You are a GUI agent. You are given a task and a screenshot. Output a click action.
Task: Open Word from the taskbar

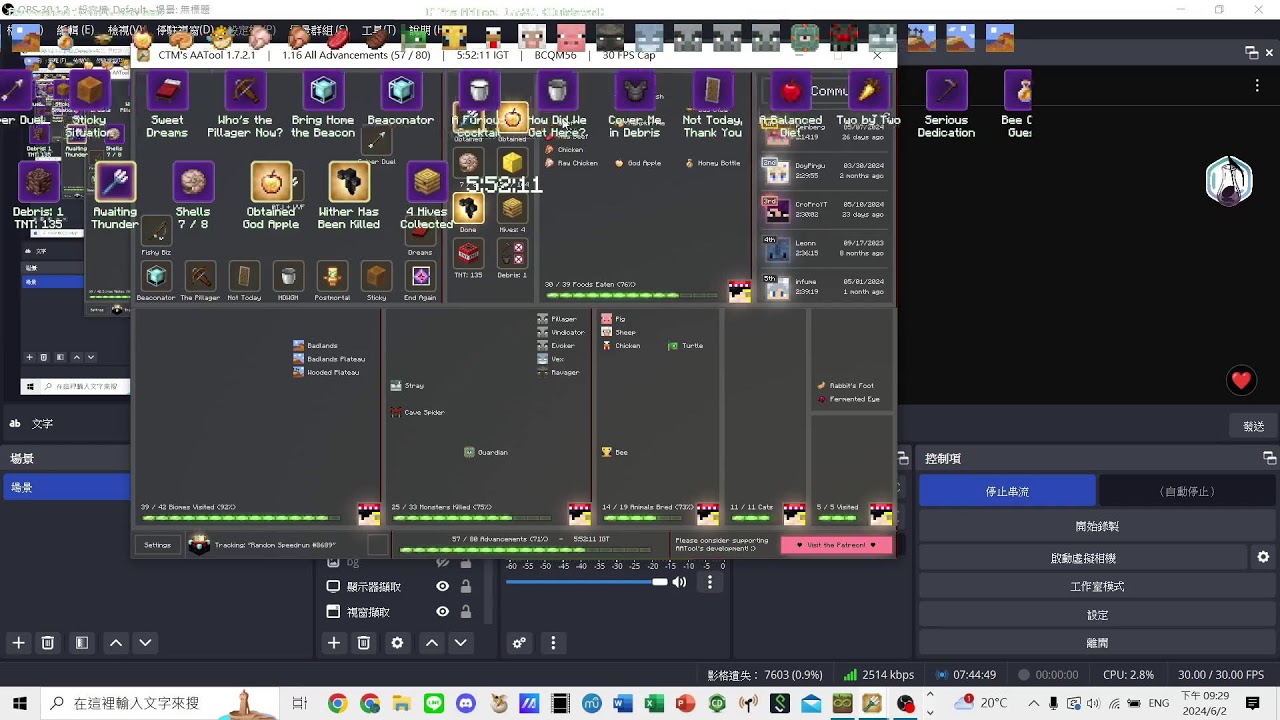tap(622, 704)
